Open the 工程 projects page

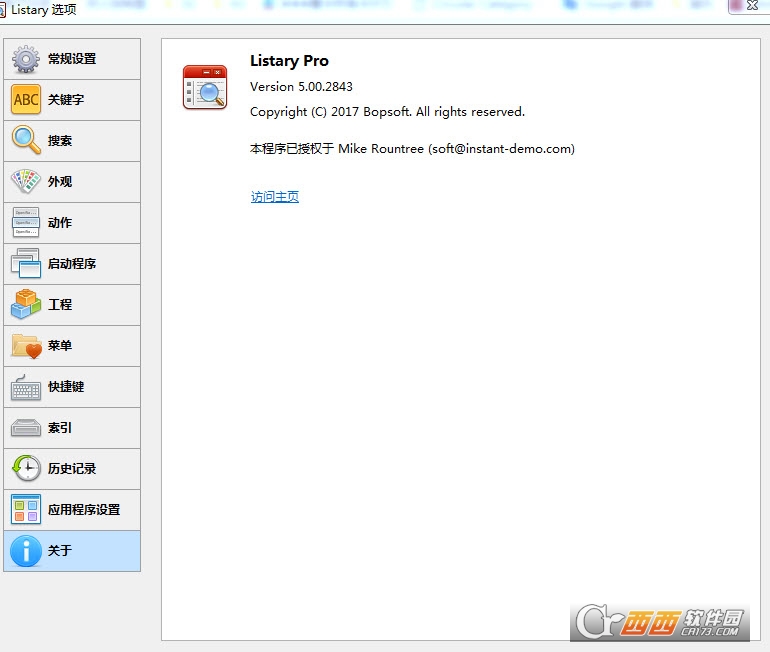coord(72,304)
